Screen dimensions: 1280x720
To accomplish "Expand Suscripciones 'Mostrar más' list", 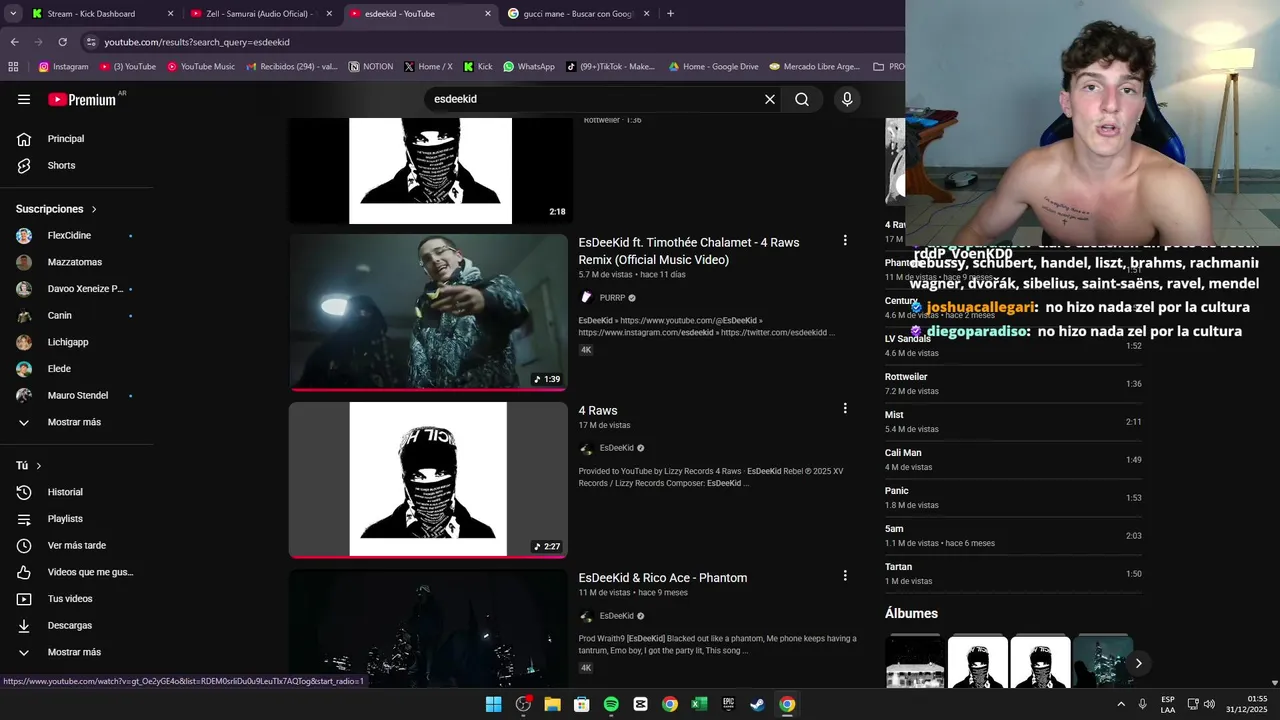I will coord(76,422).
